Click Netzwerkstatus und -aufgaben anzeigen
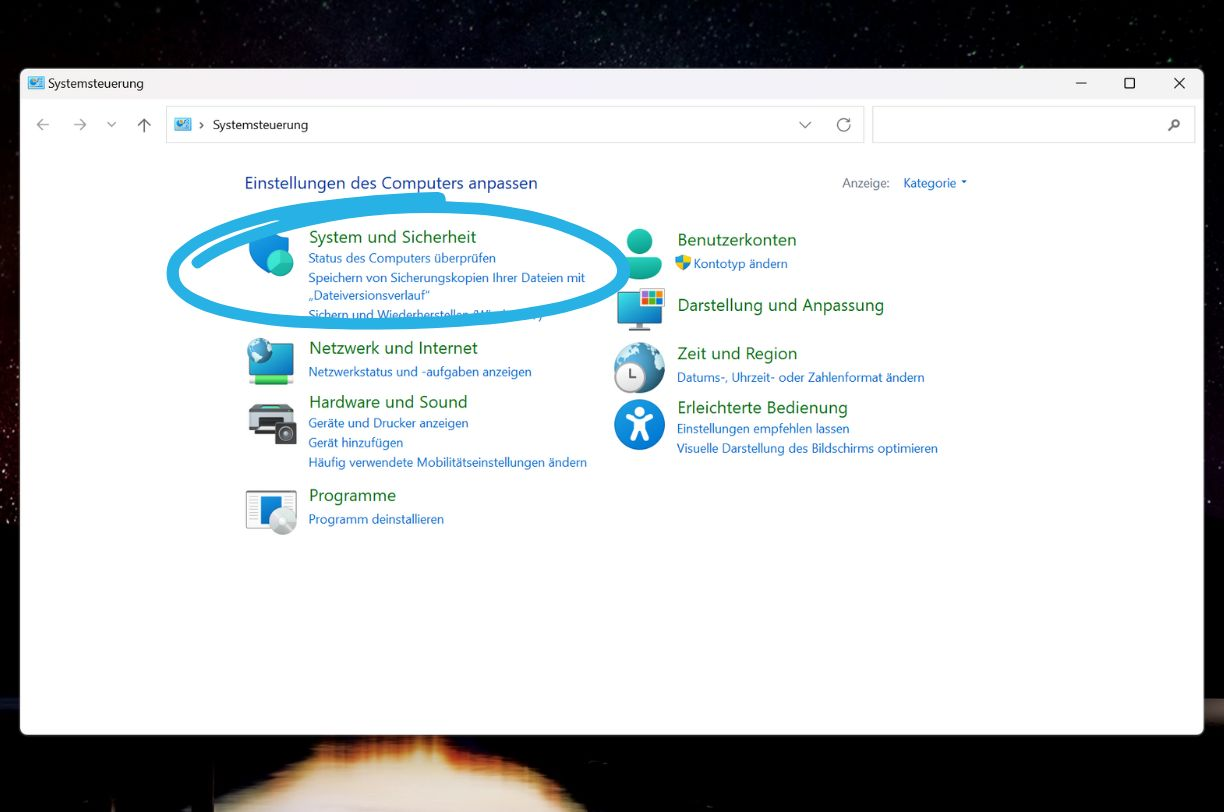 click(x=420, y=371)
